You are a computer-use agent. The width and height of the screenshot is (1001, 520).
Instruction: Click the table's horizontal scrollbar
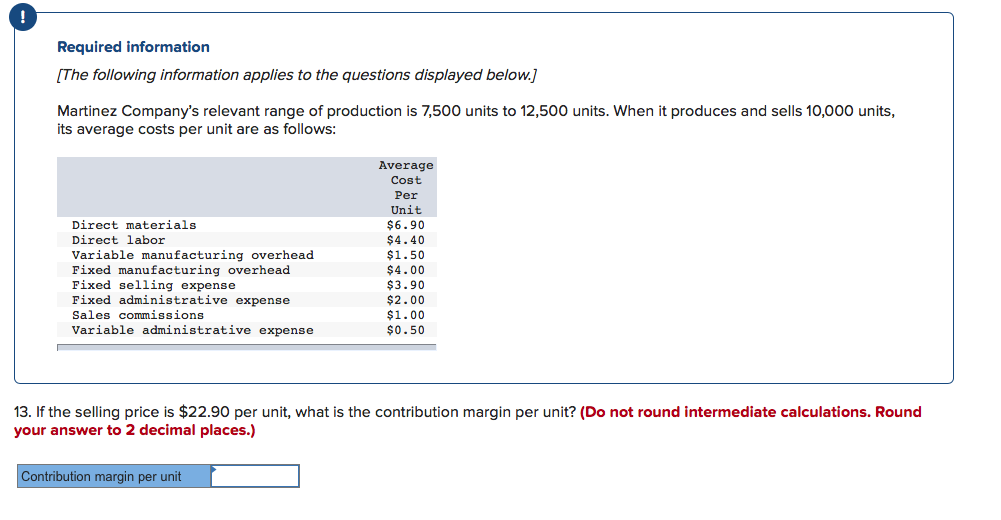(x=246, y=347)
